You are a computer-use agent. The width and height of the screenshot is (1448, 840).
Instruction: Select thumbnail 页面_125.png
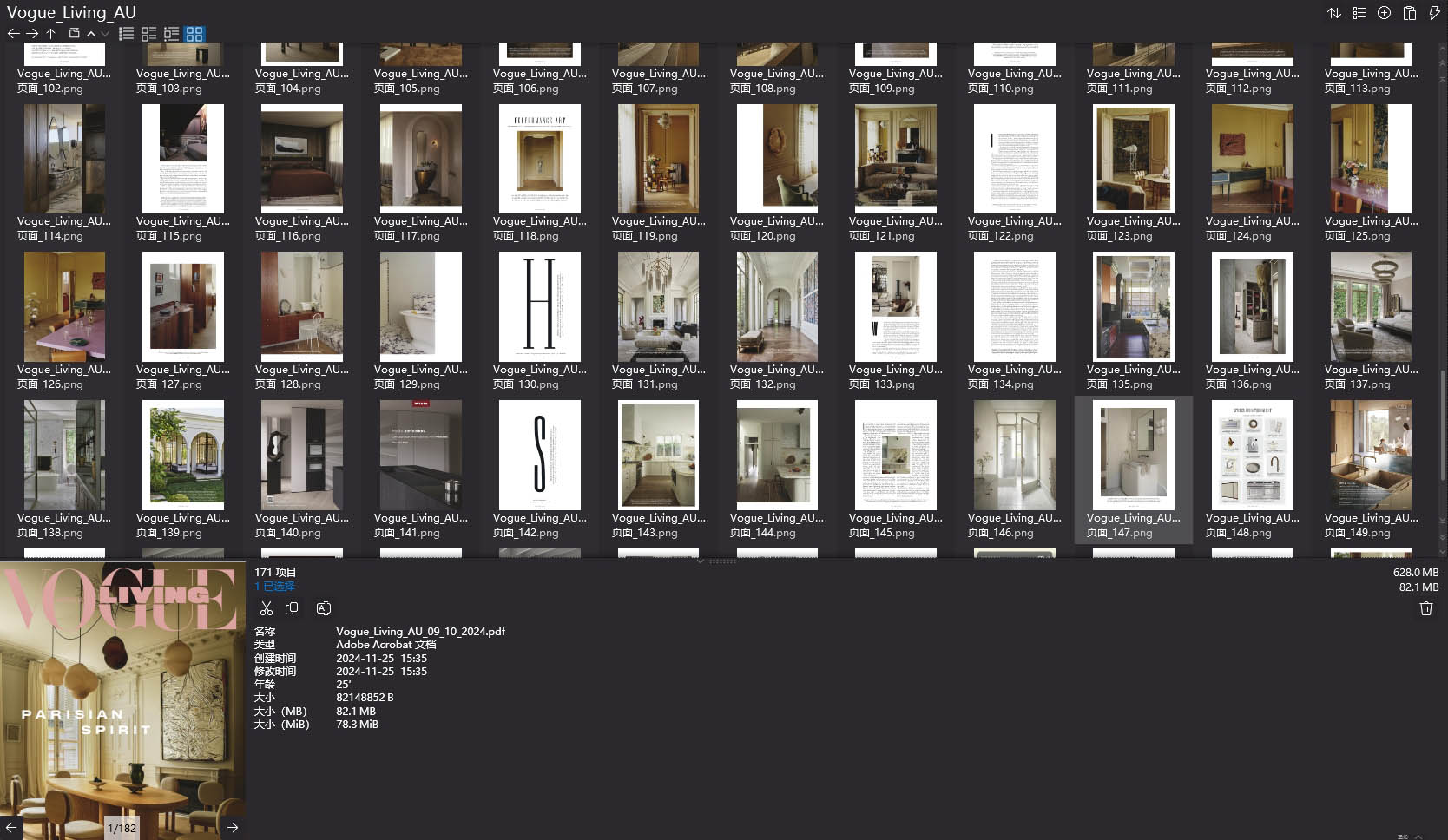coord(1372,159)
